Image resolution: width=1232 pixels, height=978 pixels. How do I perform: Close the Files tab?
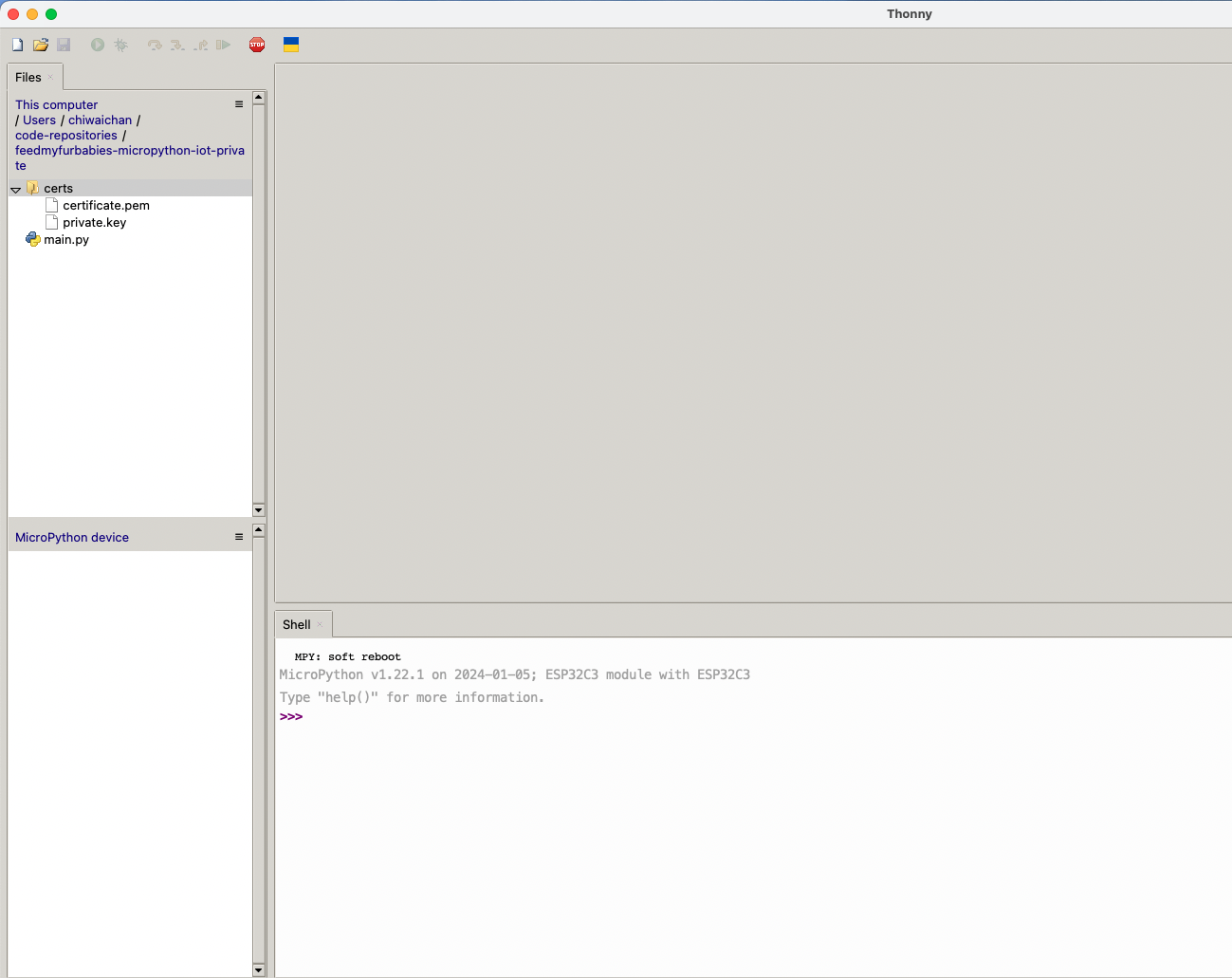(50, 78)
